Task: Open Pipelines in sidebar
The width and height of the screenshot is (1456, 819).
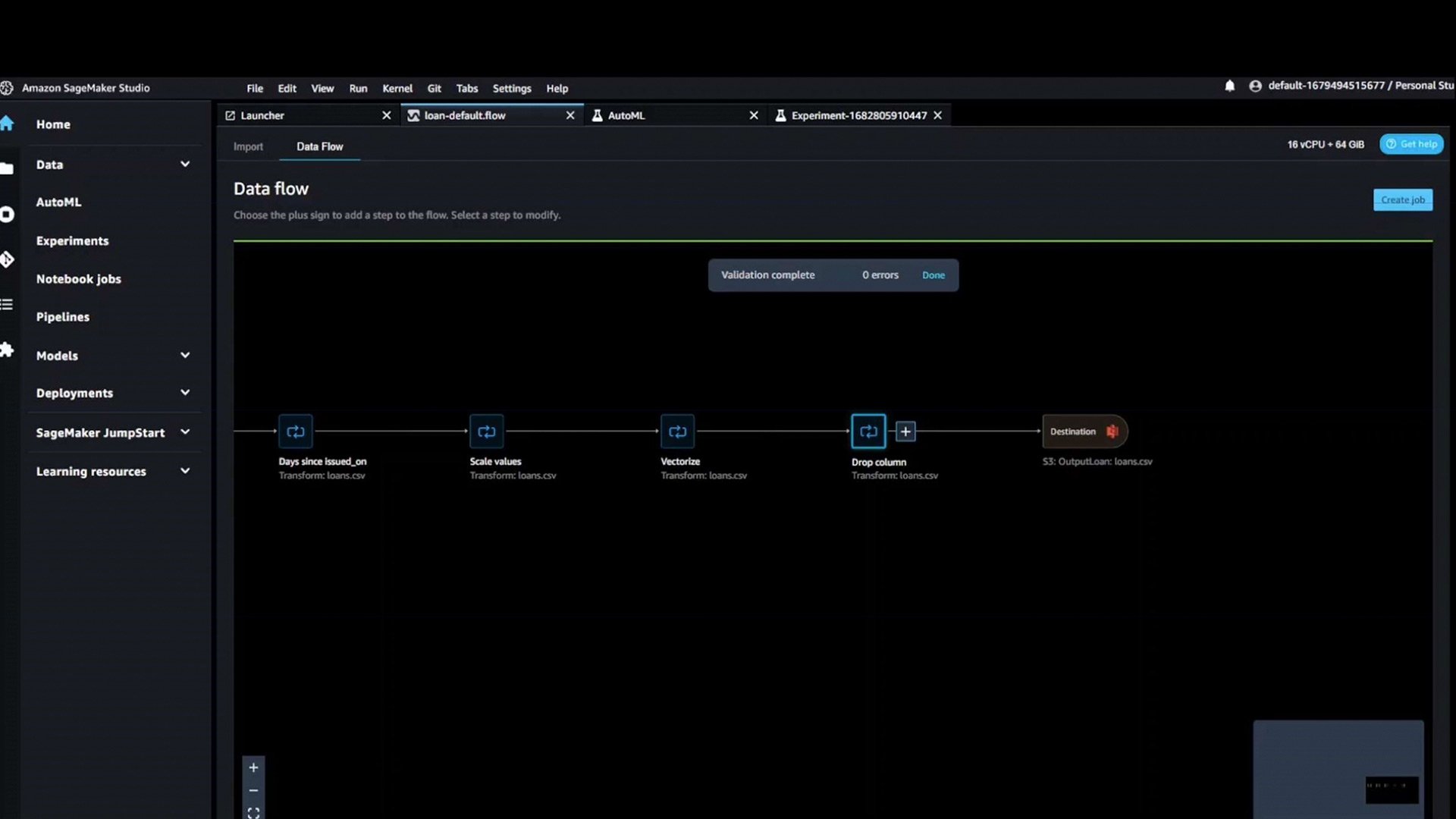Action: click(63, 317)
